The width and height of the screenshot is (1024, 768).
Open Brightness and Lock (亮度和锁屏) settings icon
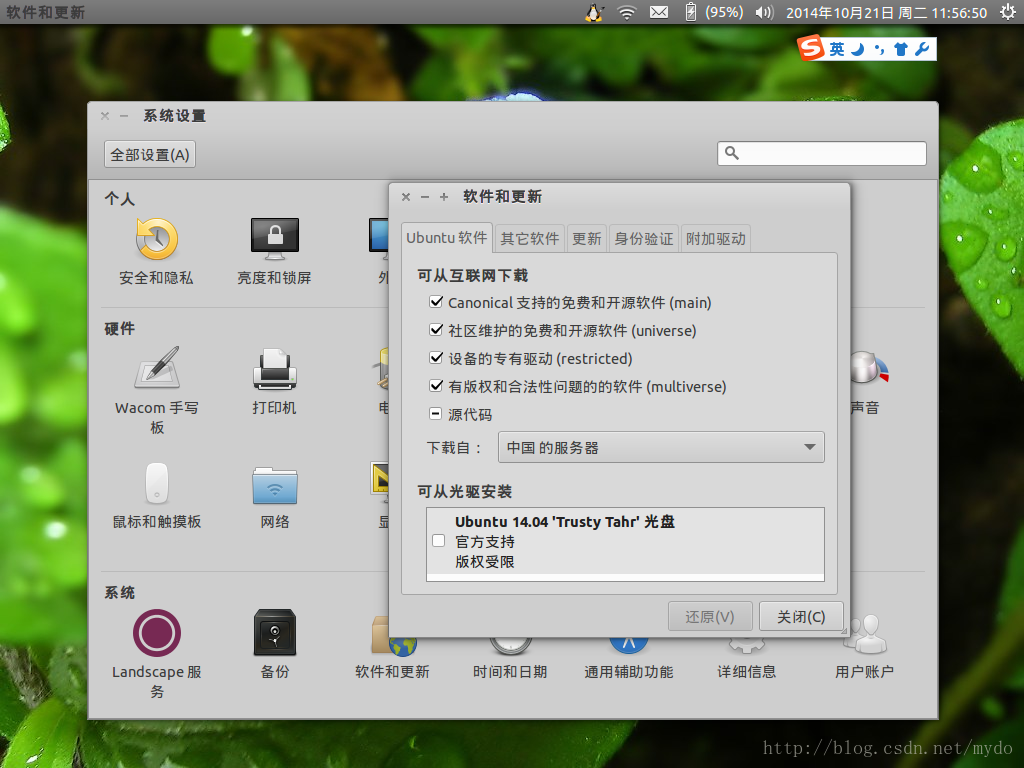pyautogui.click(x=274, y=238)
